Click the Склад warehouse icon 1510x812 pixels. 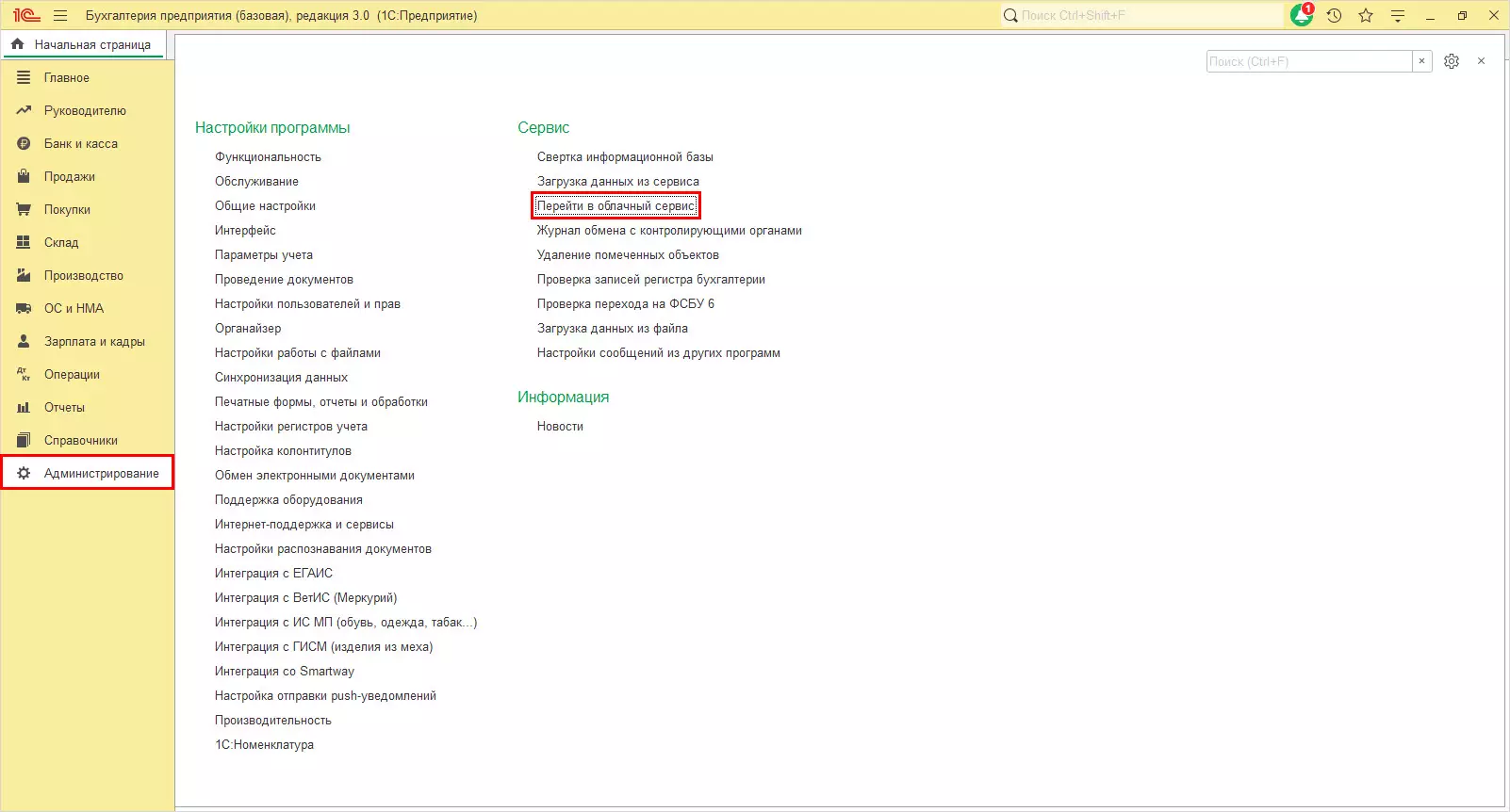pyautogui.click(x=24, y=242)
